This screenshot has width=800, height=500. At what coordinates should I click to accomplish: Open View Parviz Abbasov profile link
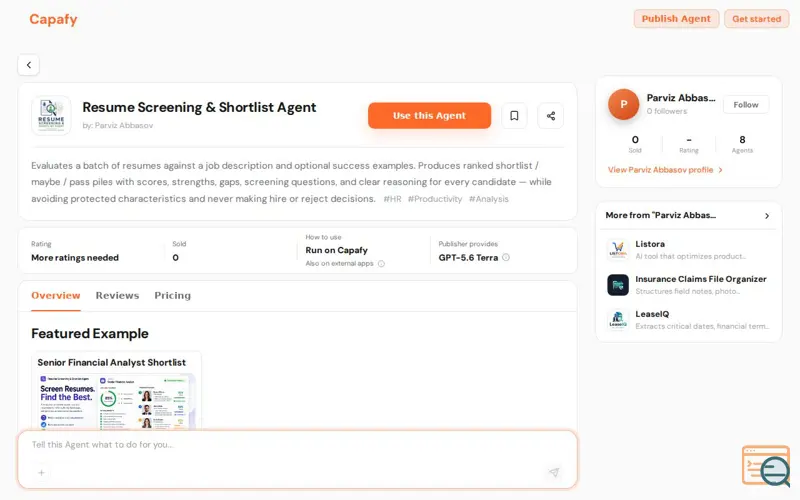665,170
